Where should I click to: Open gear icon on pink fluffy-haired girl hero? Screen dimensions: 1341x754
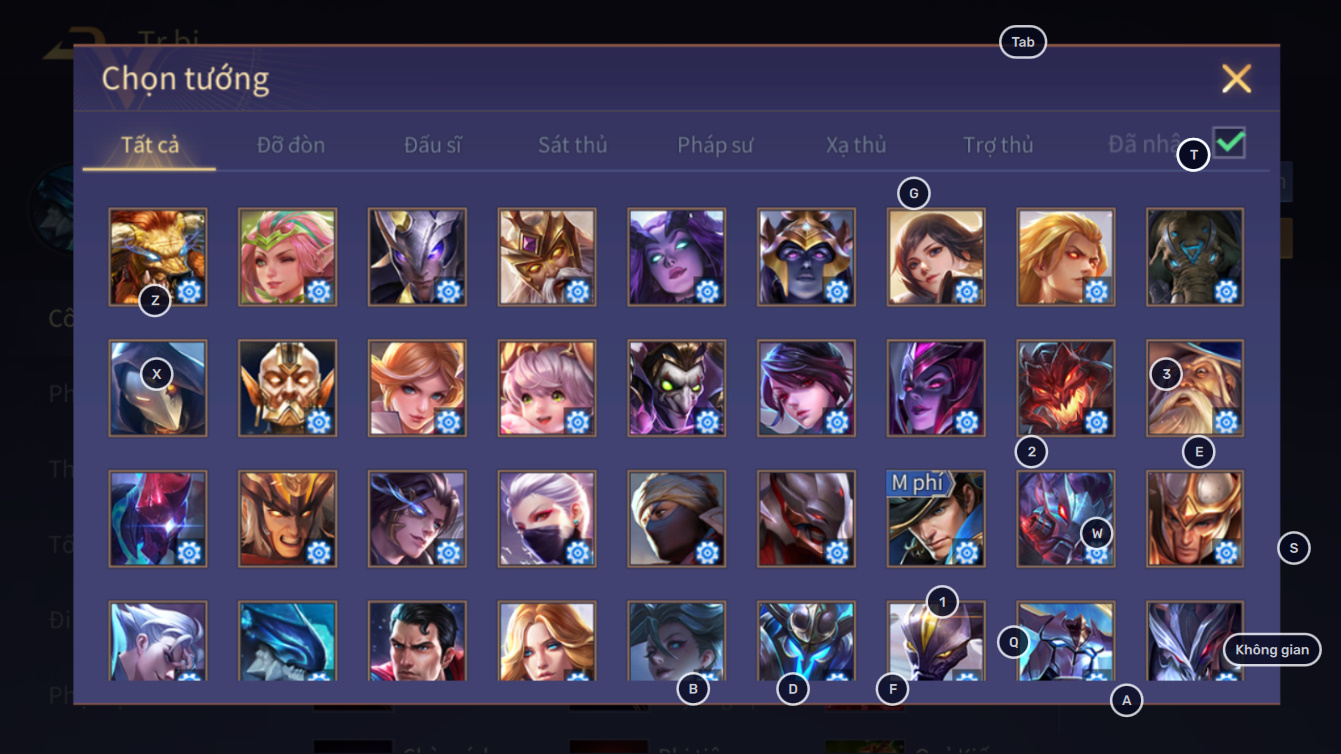578,422
